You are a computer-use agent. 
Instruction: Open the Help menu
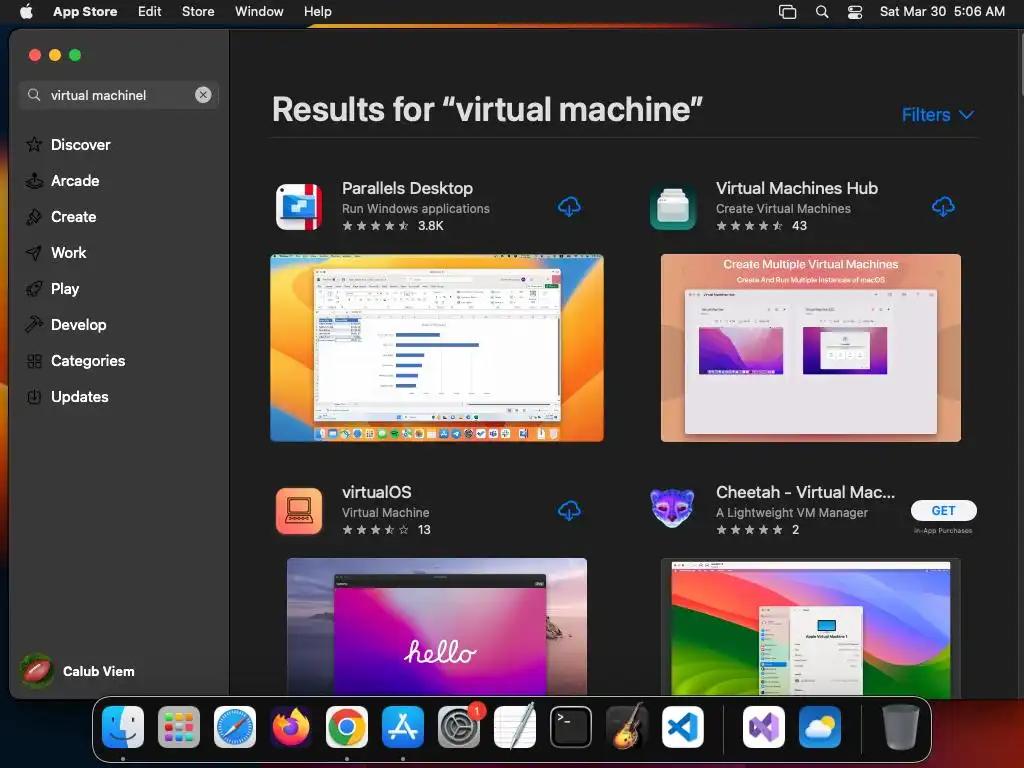(x=317, y=12)
